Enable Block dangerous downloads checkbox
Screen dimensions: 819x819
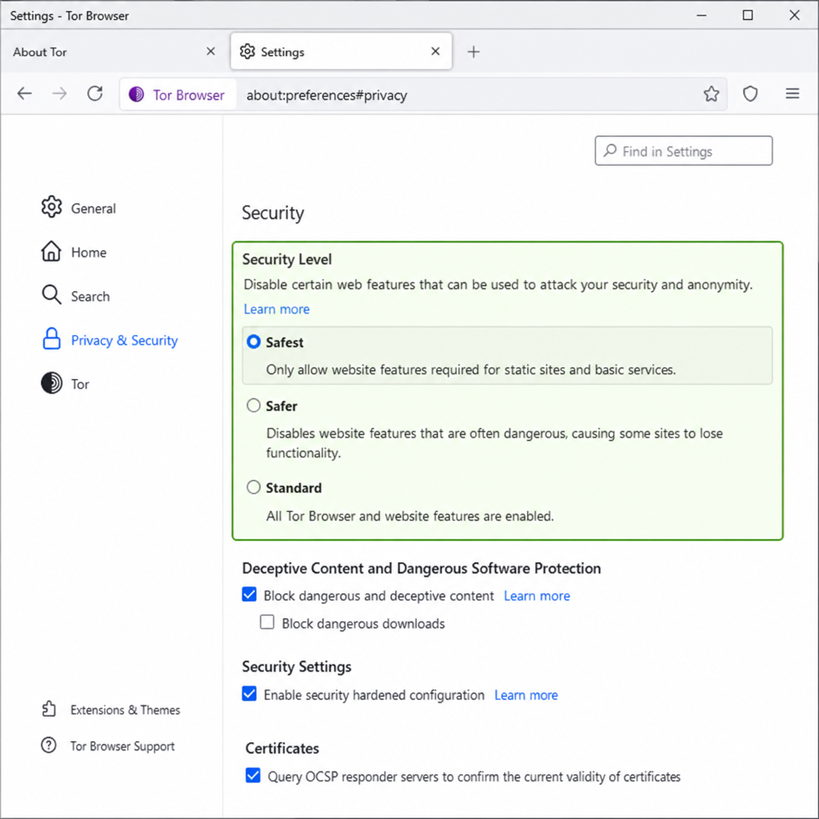coord(267,622)
